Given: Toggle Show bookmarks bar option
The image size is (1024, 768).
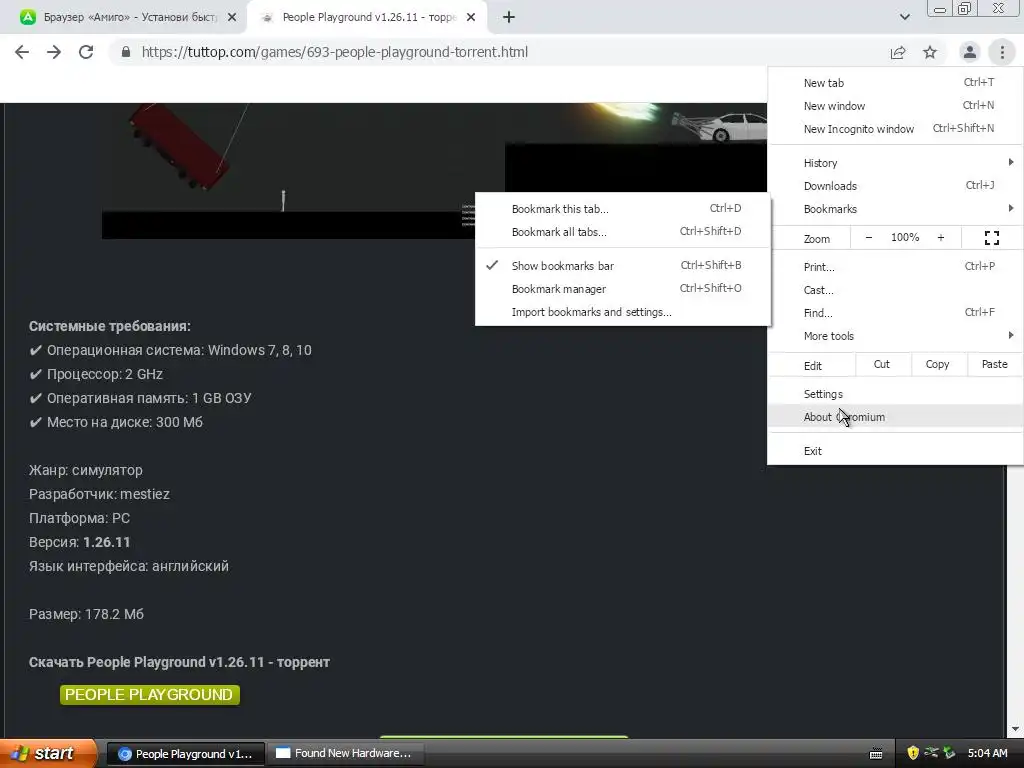Looking at the screenshot, I should pos(623,266).
